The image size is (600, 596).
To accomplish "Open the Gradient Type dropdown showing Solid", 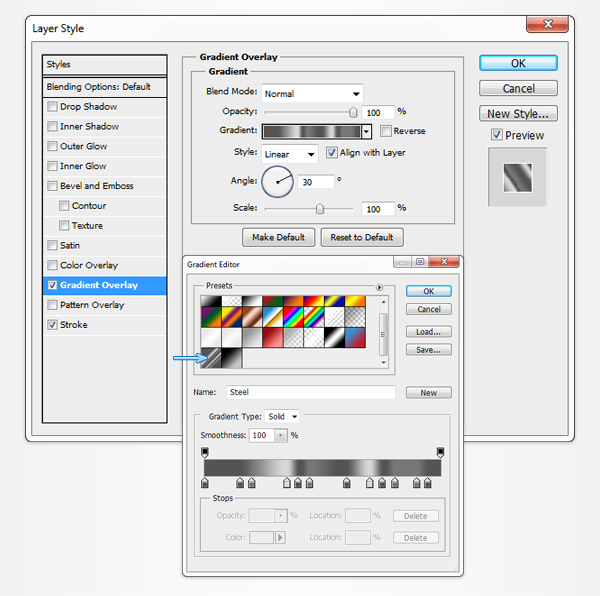I will (282, 416).
